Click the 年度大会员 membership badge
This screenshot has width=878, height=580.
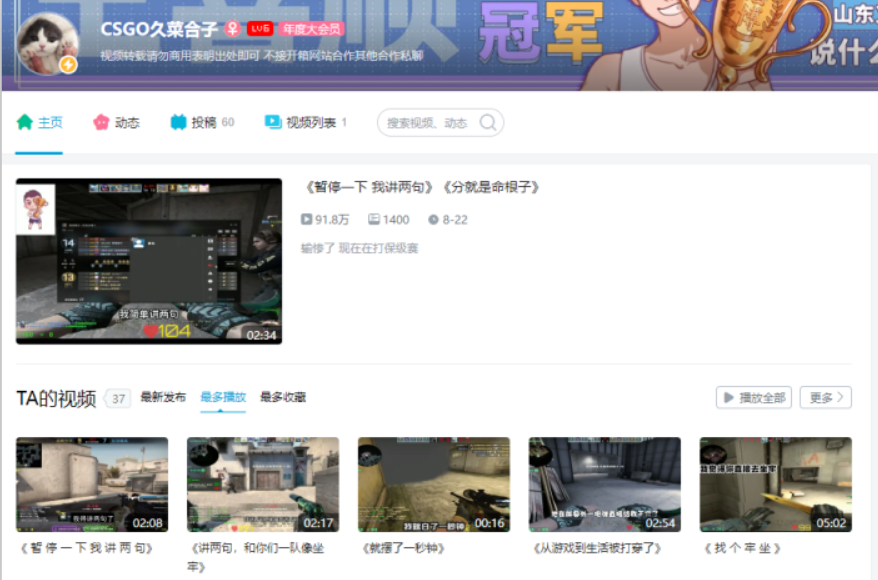(311, 29)
